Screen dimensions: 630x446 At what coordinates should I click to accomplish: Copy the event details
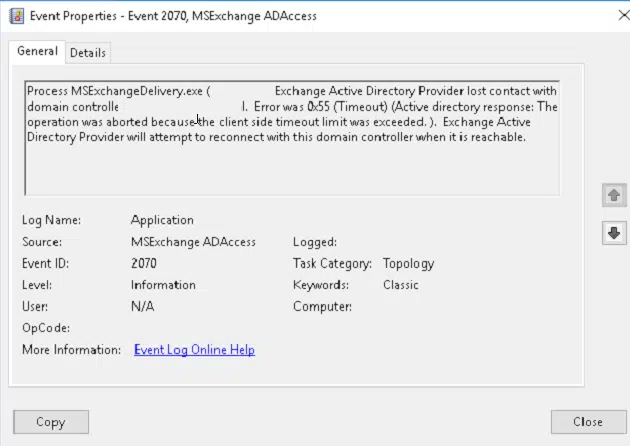click(x=51, y=422)
